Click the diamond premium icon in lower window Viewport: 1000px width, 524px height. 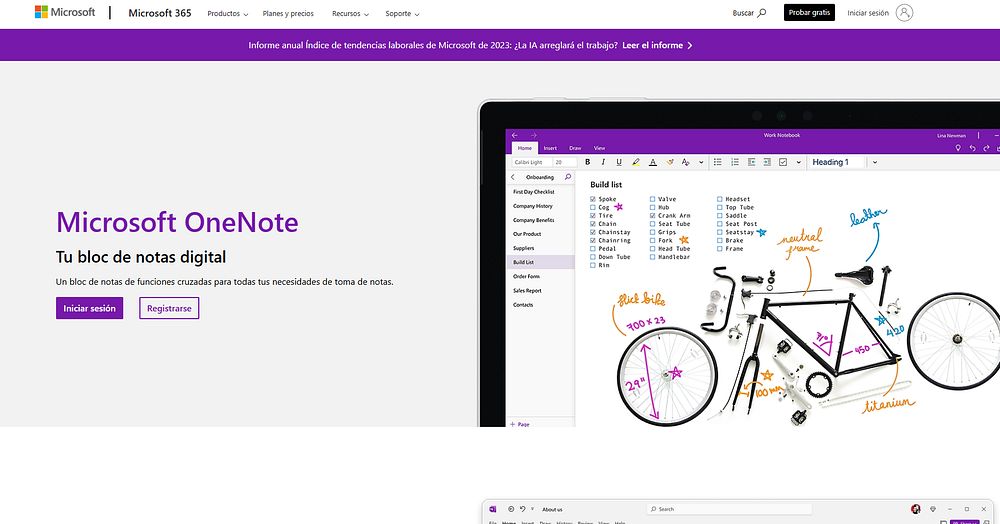(933, 509)
